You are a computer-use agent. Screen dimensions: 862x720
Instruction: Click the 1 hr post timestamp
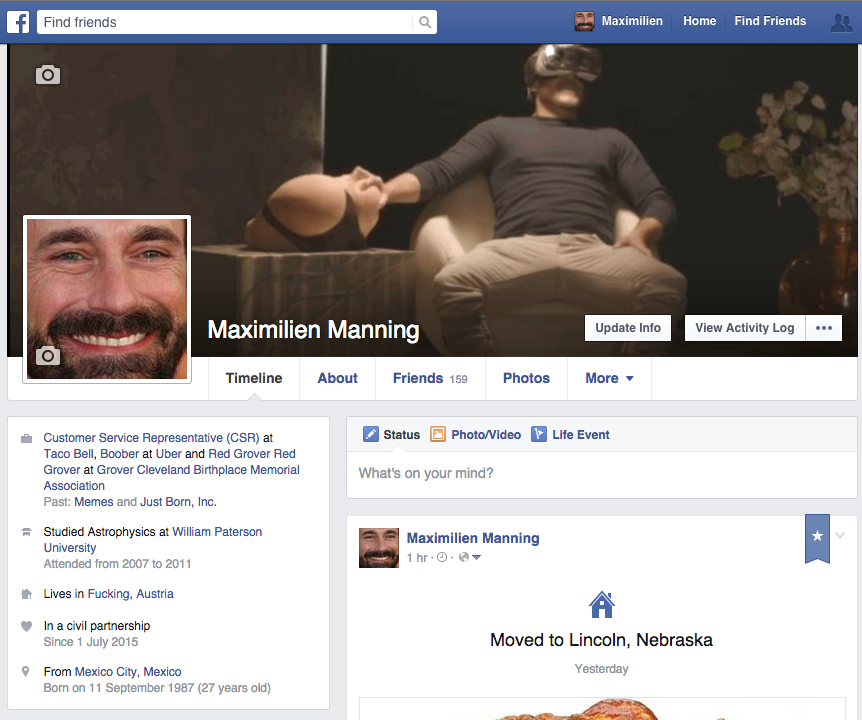(x=417, y=557)
